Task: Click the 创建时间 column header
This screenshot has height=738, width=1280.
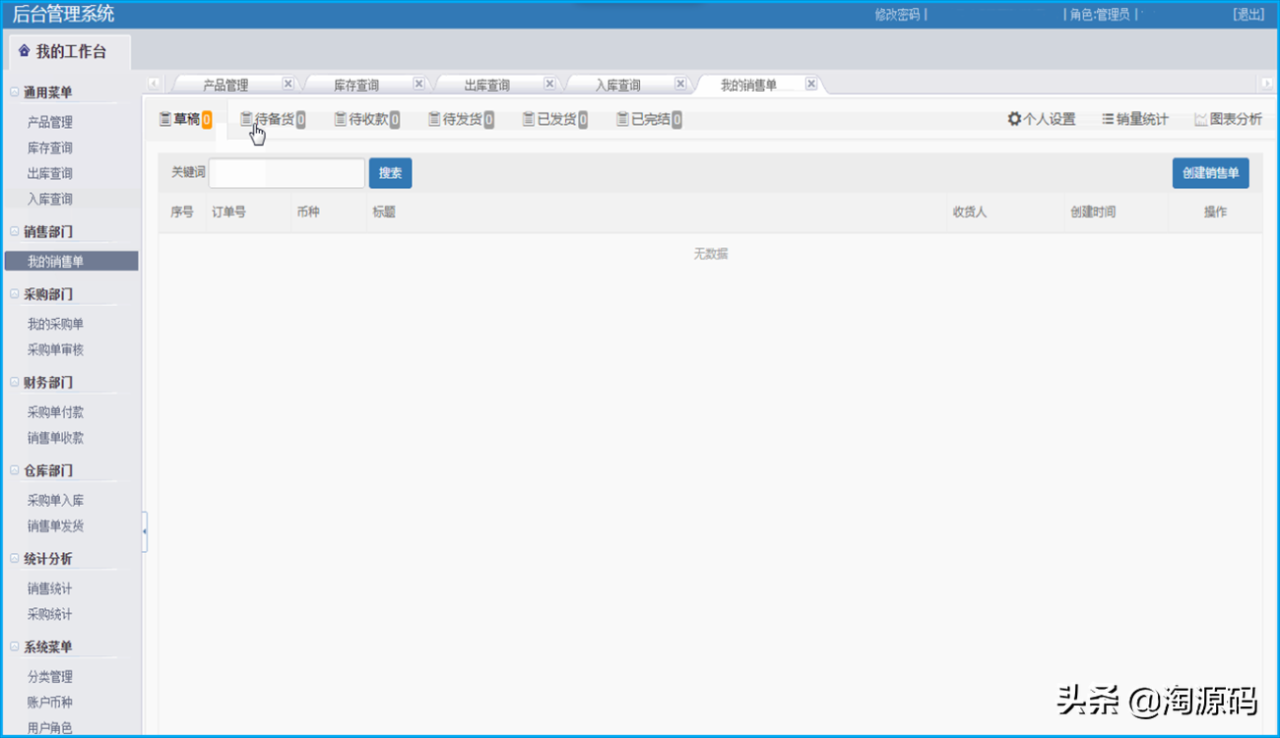Action: 1093,212
